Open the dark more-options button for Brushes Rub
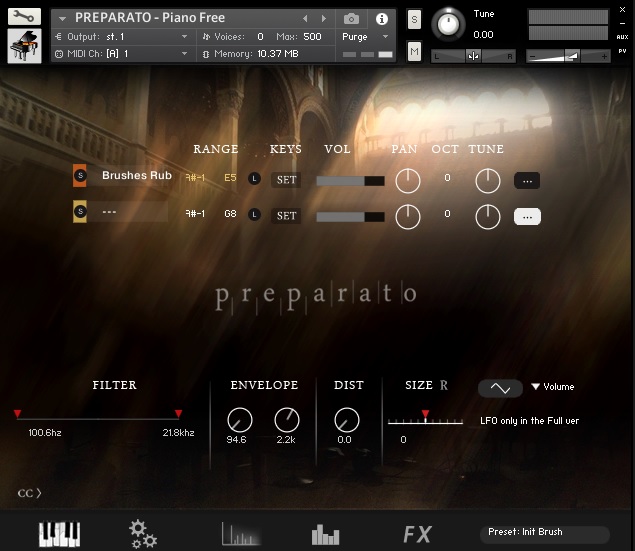Screen dimensions: 635x551 pyautogui.click(x=527, y=181)
